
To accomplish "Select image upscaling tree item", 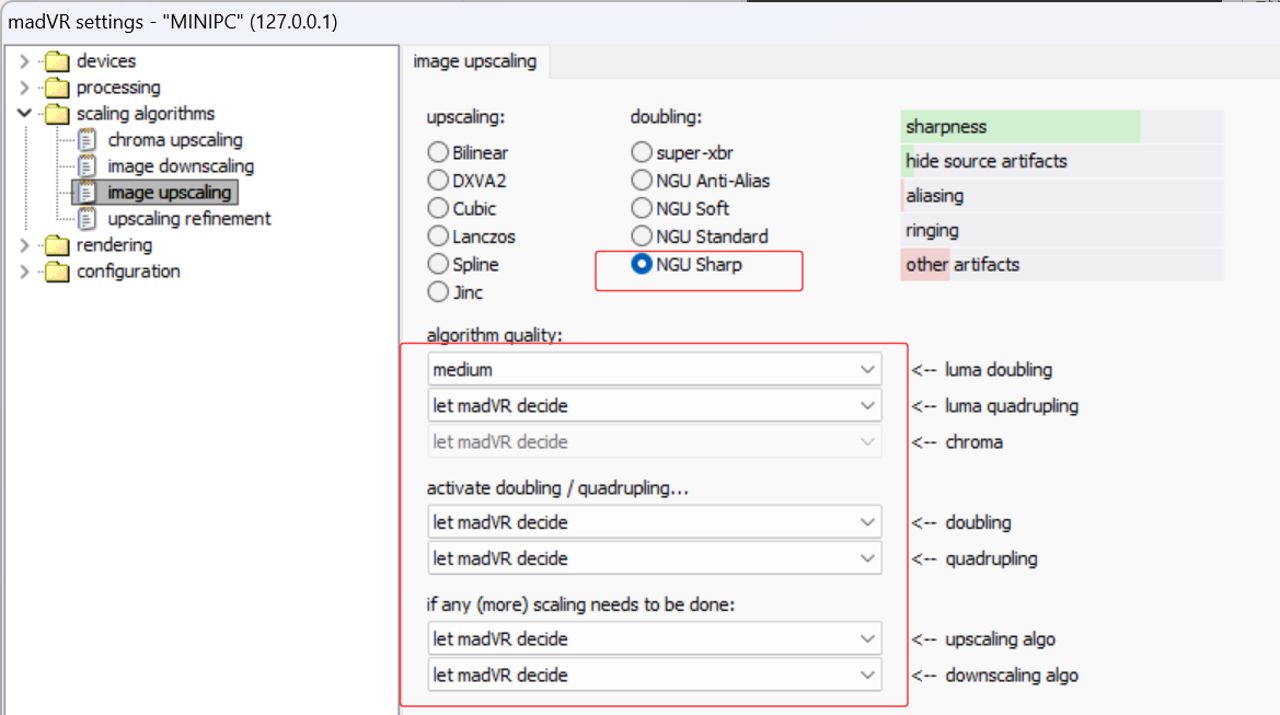I will 169,192.
